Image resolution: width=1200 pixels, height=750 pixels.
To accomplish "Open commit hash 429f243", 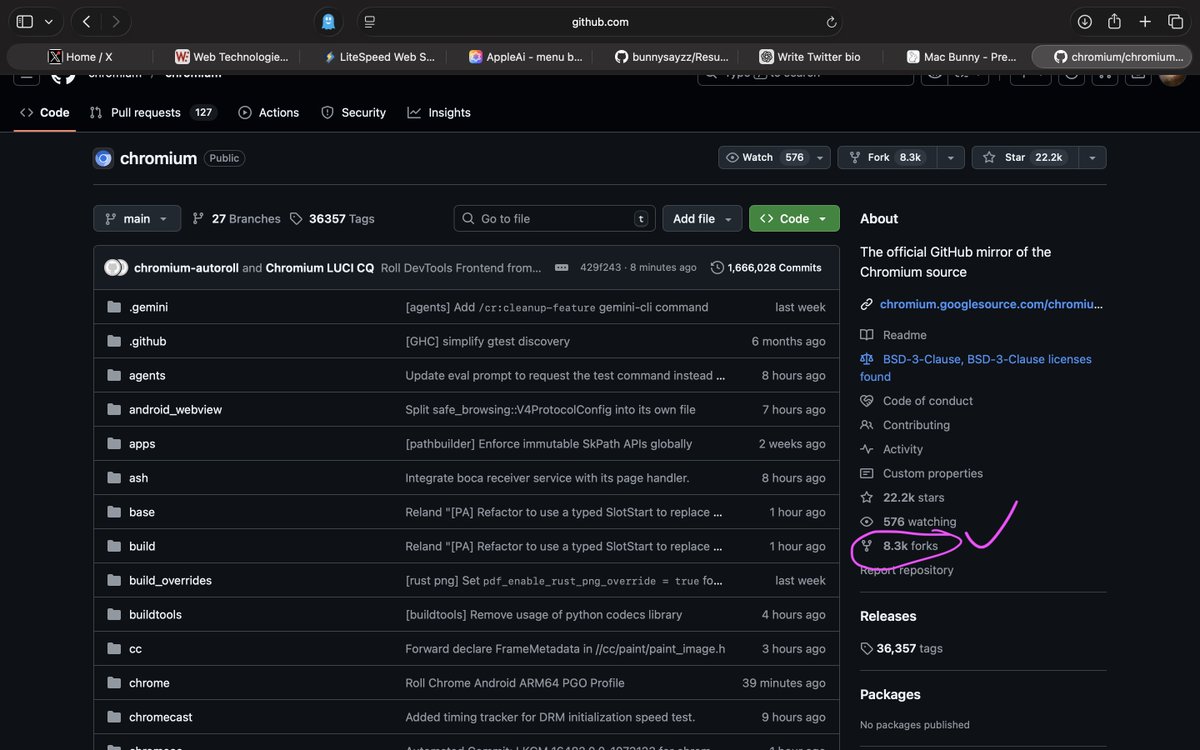I will point(600,268).
